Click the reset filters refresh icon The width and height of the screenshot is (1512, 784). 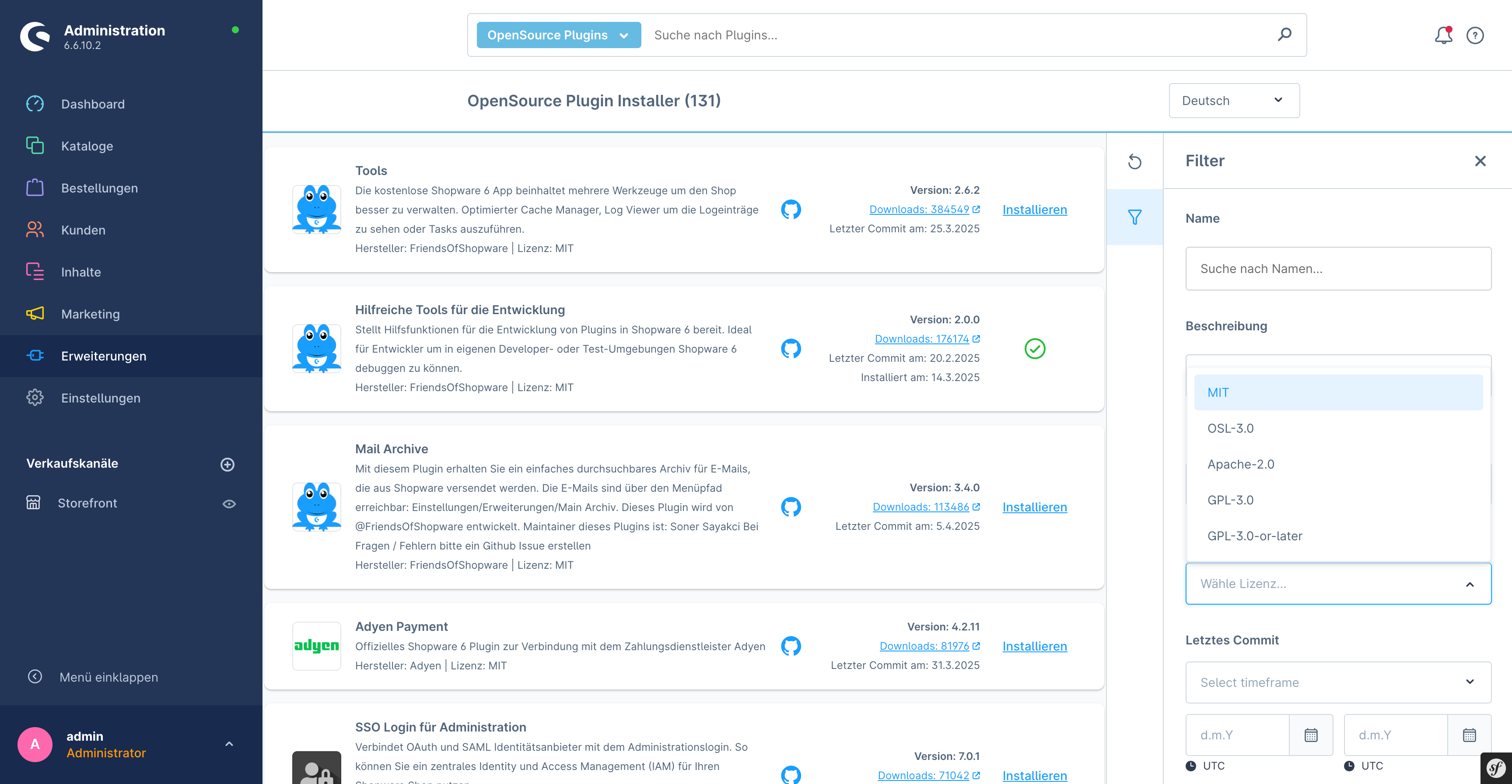click(1134, 161)
